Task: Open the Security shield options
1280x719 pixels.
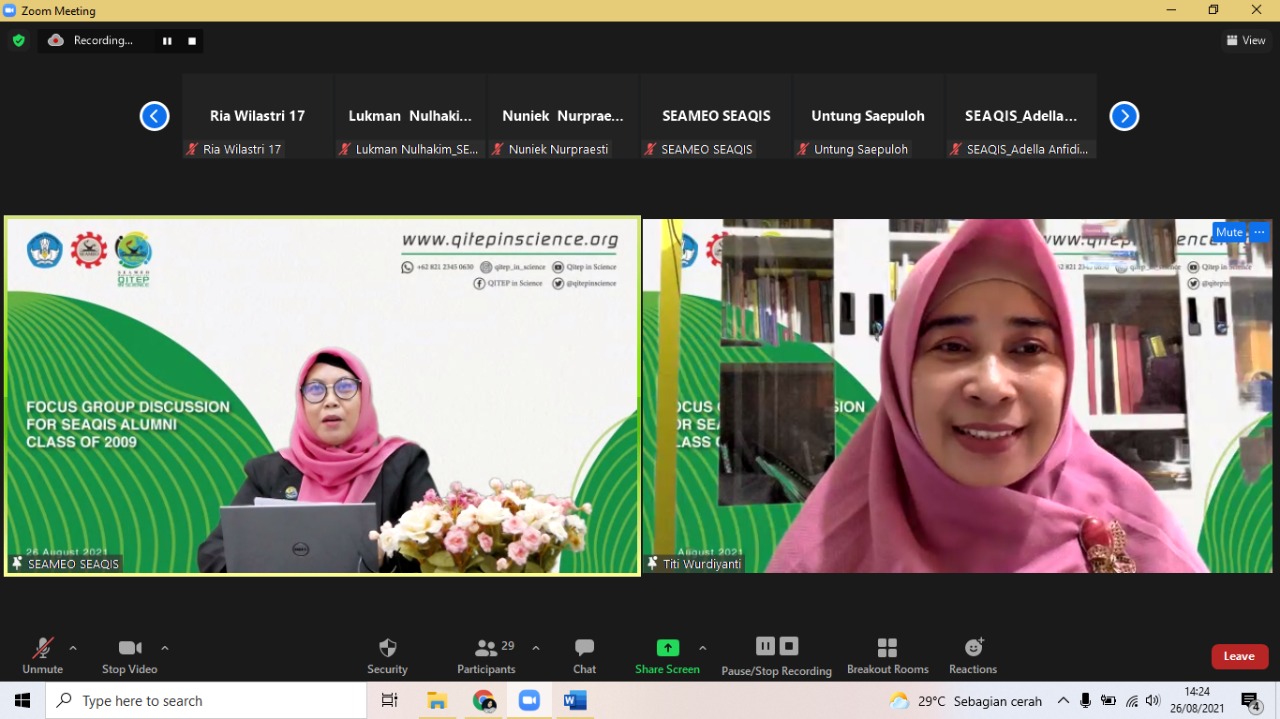Action: point(388,655)
